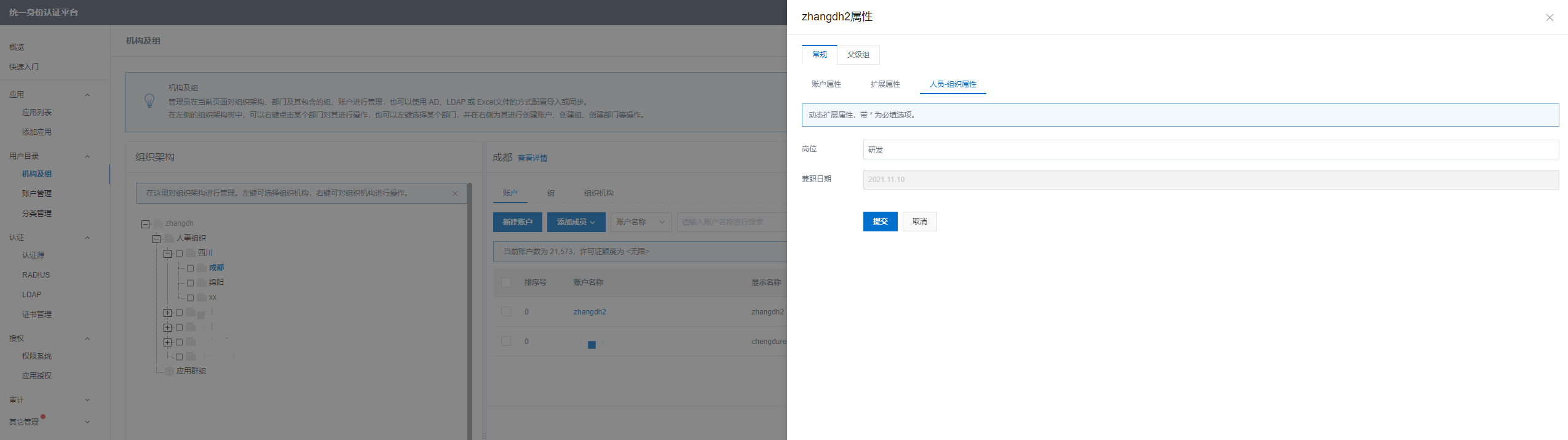Click the lightbulb info icon
Image resolution: width=1568 pixels, height=440 pixels.
(149, 101)
